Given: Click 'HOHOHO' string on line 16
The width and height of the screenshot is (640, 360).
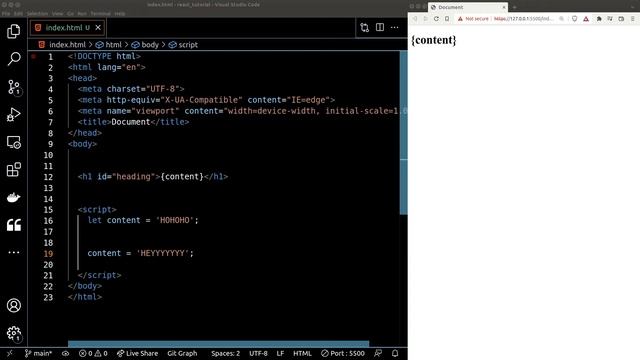Looking at the screenshot, I should [x=175, y=220].
